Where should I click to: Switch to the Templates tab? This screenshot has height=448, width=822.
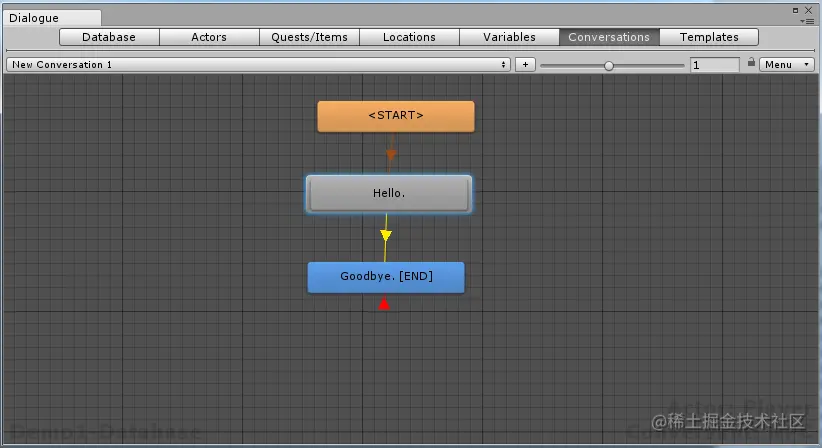click(x=709, y=37)
